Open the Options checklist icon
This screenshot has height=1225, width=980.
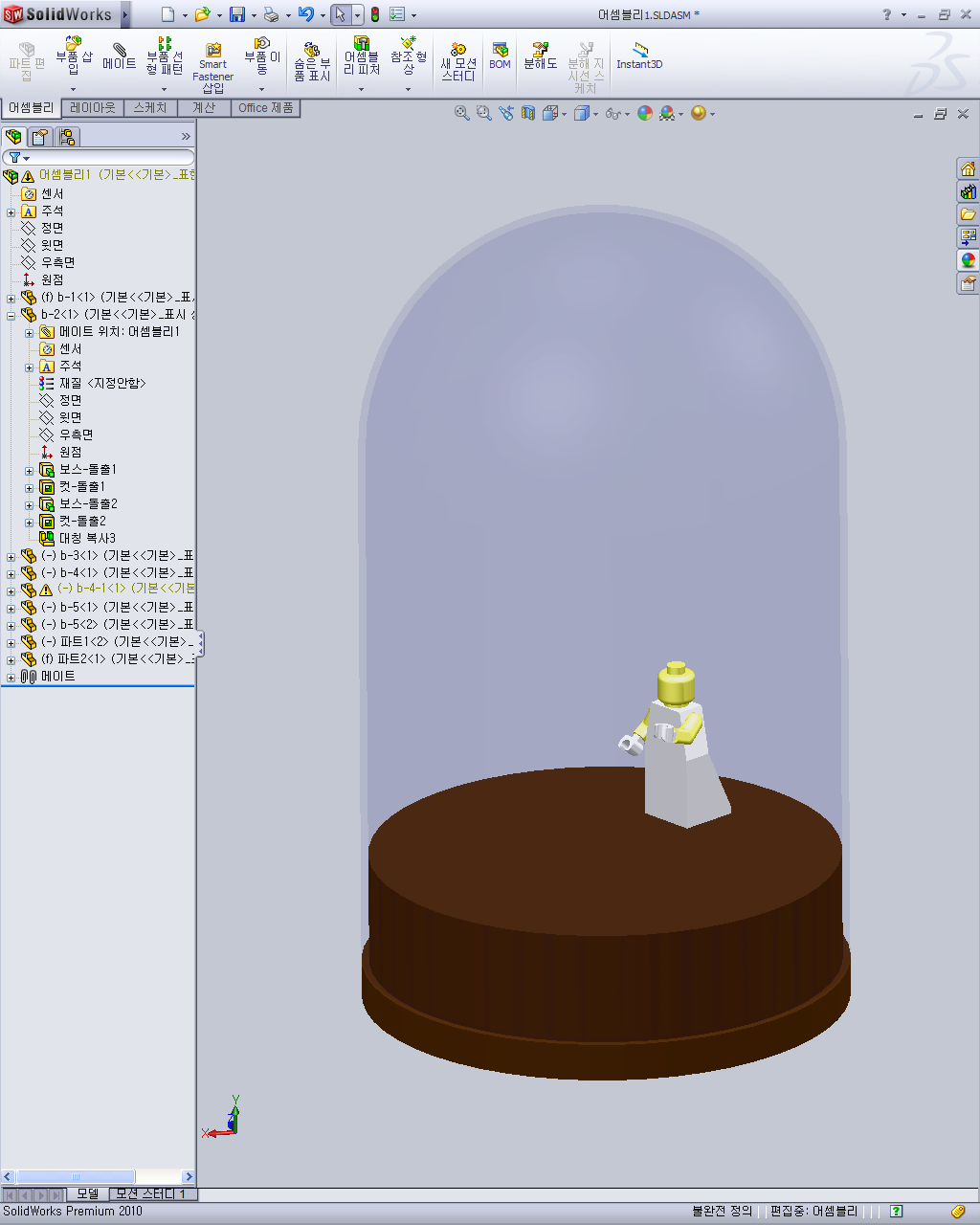click(398, 14)
